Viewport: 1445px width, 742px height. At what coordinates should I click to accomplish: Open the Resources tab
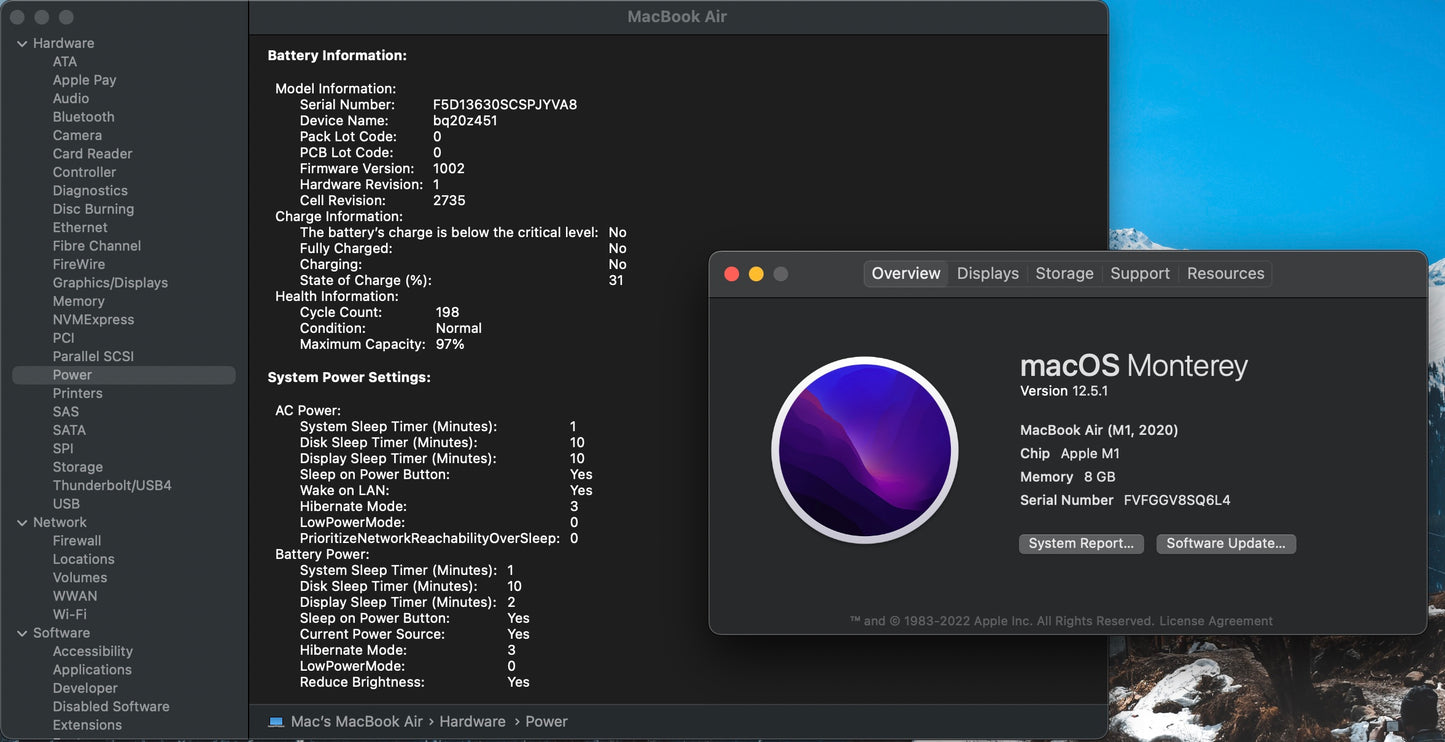pos(1225,274)
